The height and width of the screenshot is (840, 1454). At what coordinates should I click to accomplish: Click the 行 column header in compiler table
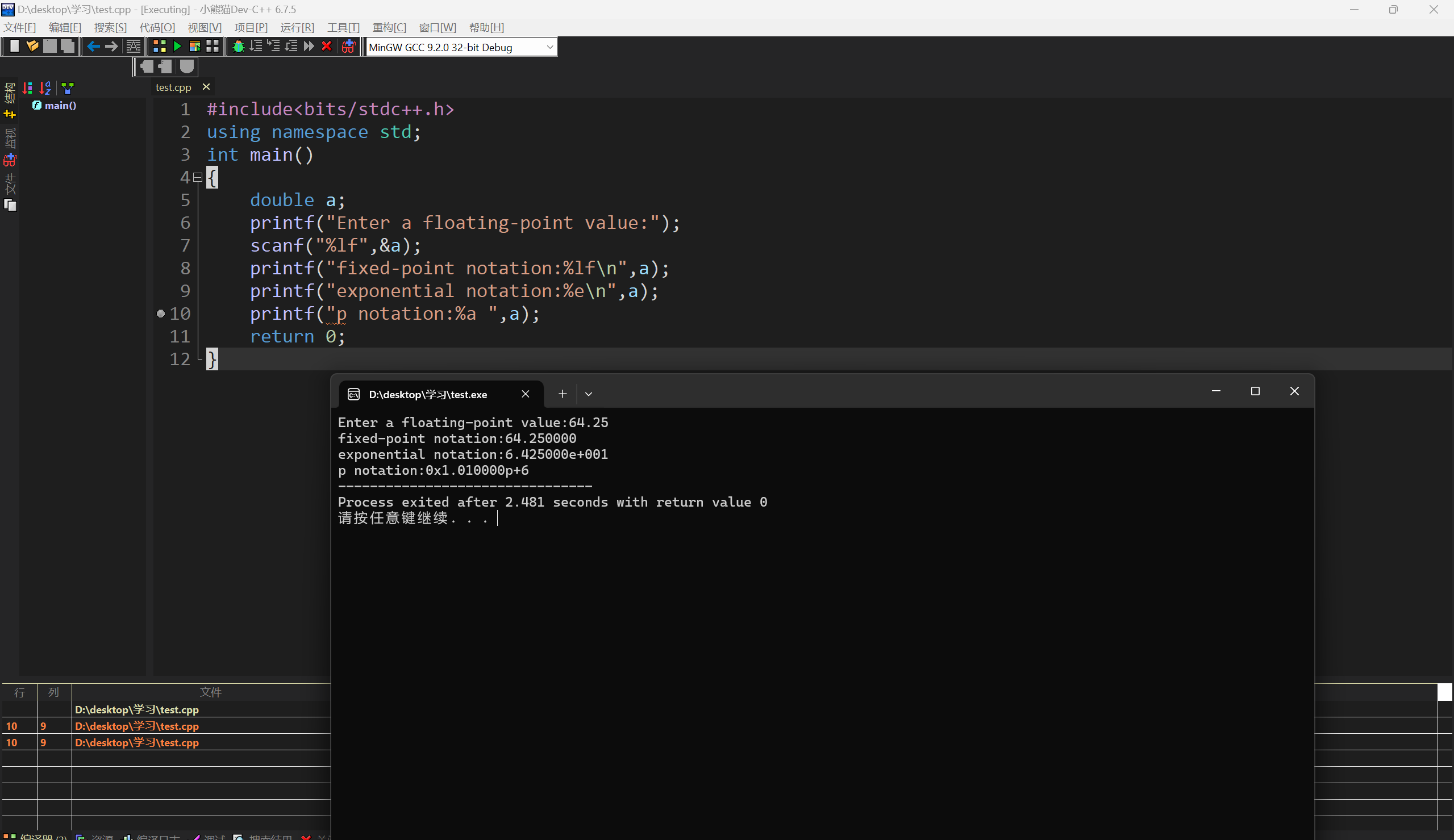(x=19, y=692)
